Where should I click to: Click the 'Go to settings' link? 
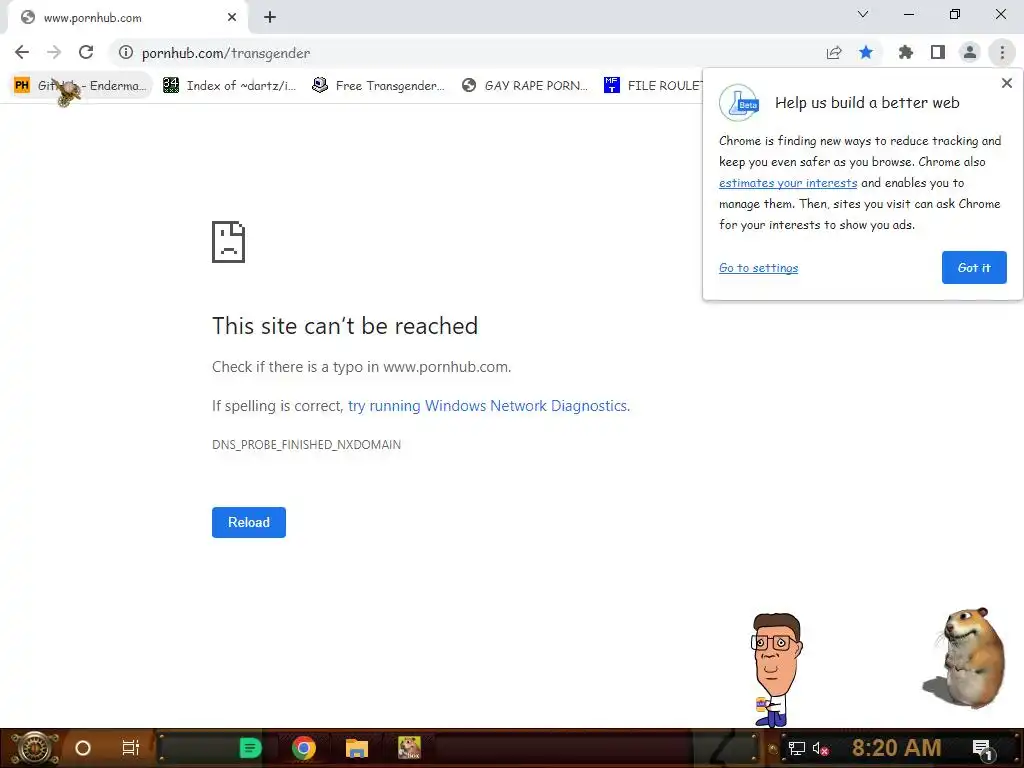coord(758,268)
